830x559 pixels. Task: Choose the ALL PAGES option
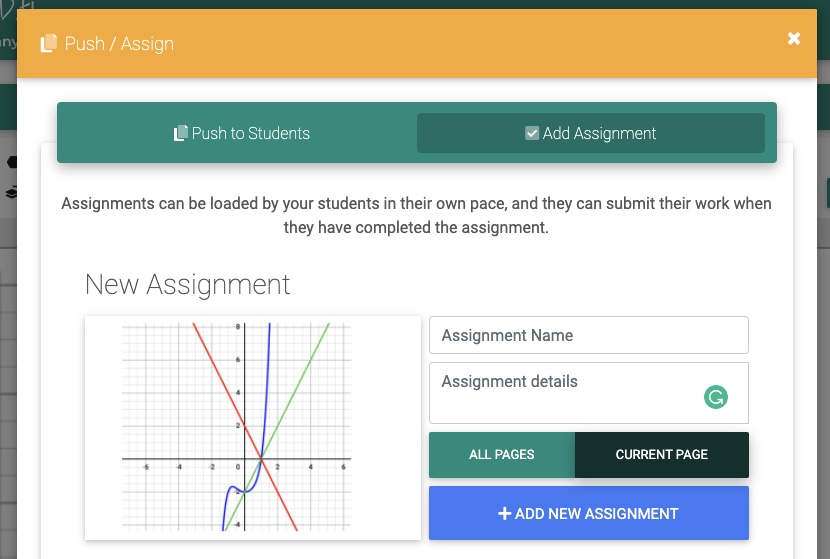point(502,455)
